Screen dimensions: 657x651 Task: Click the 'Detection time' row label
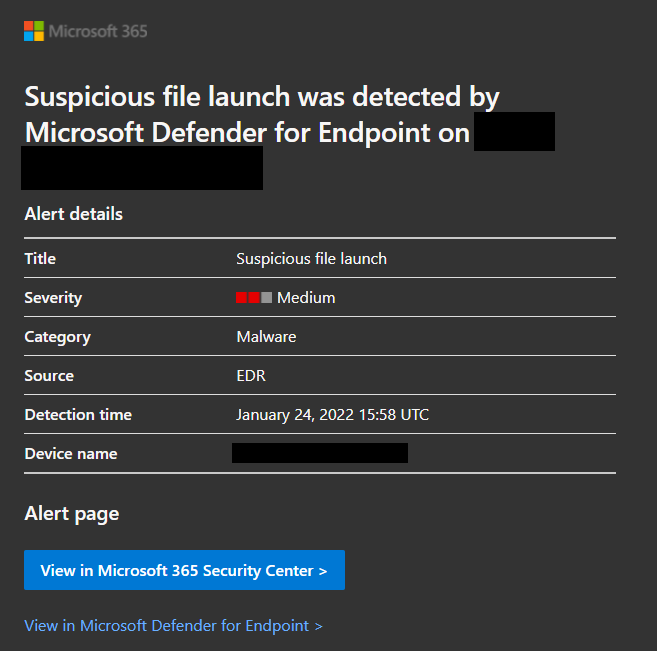click(x=78, y=414)
